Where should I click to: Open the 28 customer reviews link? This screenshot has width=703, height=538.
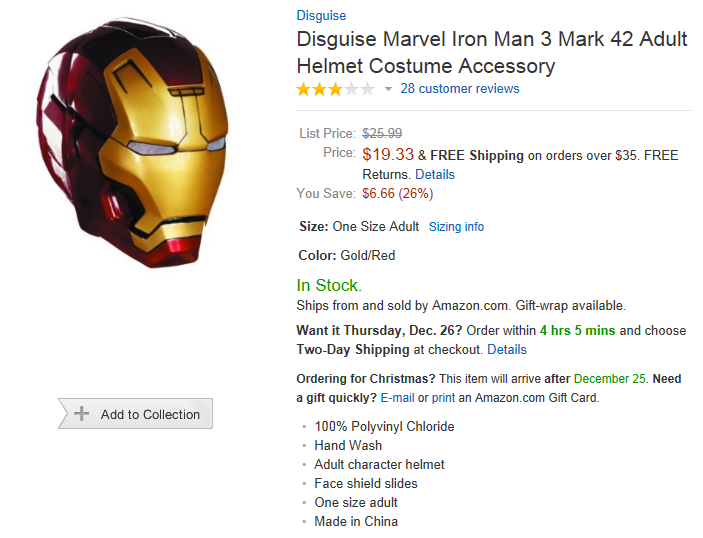tap(460, 88)
